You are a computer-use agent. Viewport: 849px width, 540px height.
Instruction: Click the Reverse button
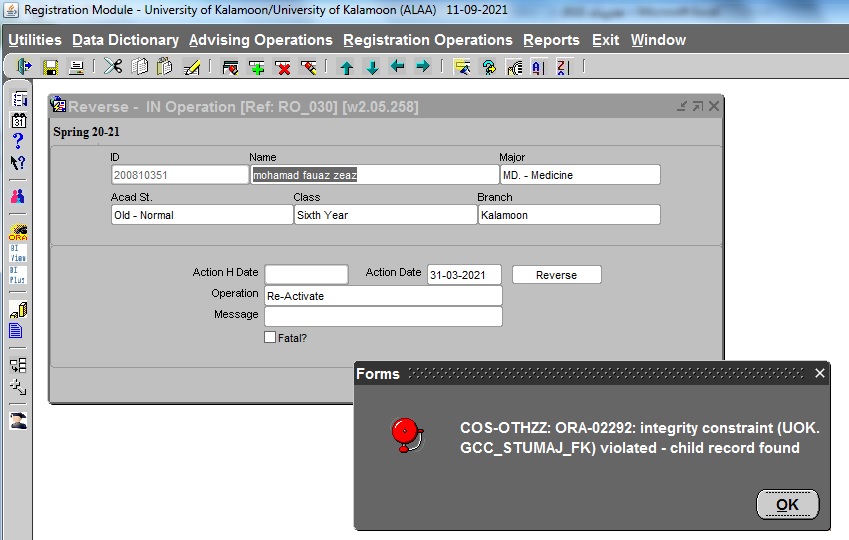coord(556,275)
